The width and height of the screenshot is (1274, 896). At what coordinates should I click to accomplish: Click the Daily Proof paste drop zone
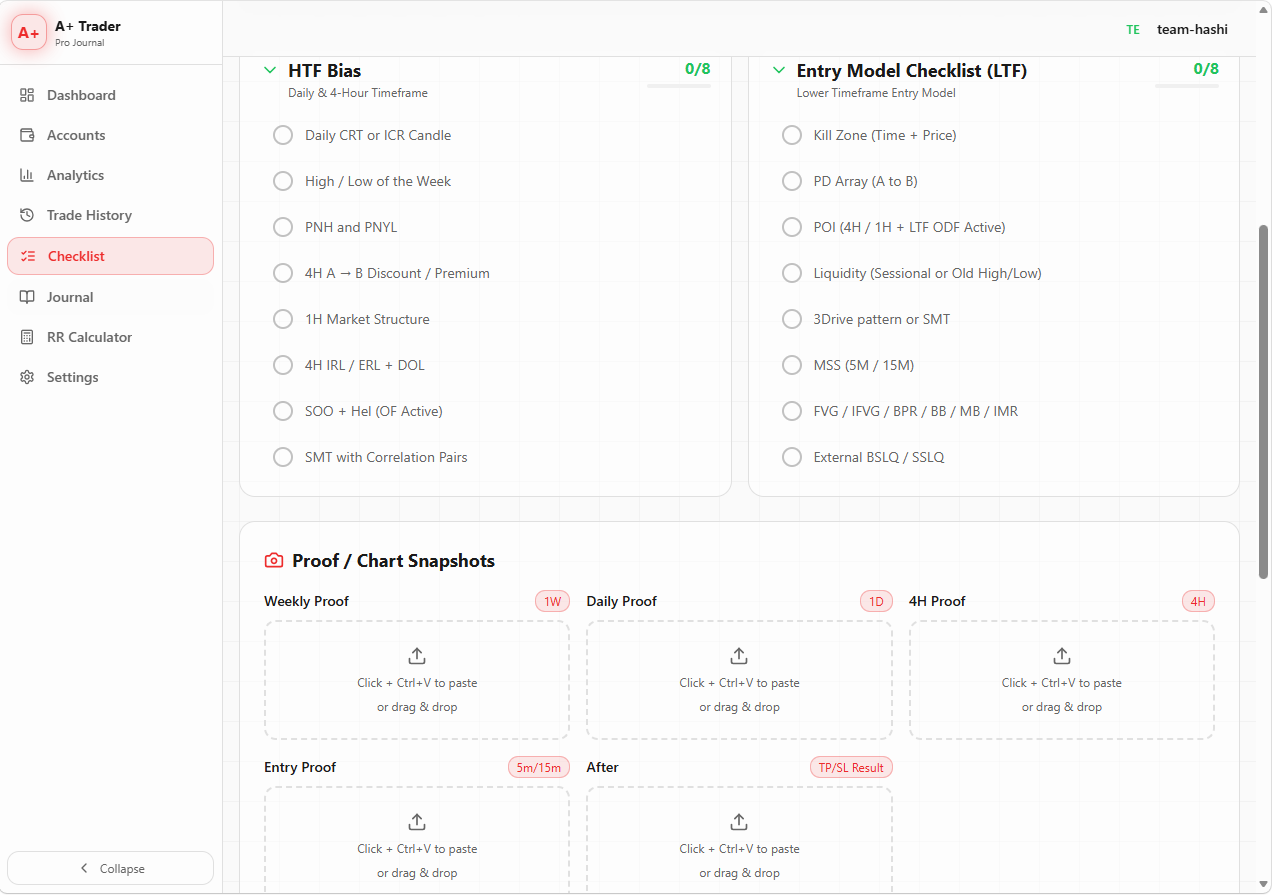click(x=739, y=680)
